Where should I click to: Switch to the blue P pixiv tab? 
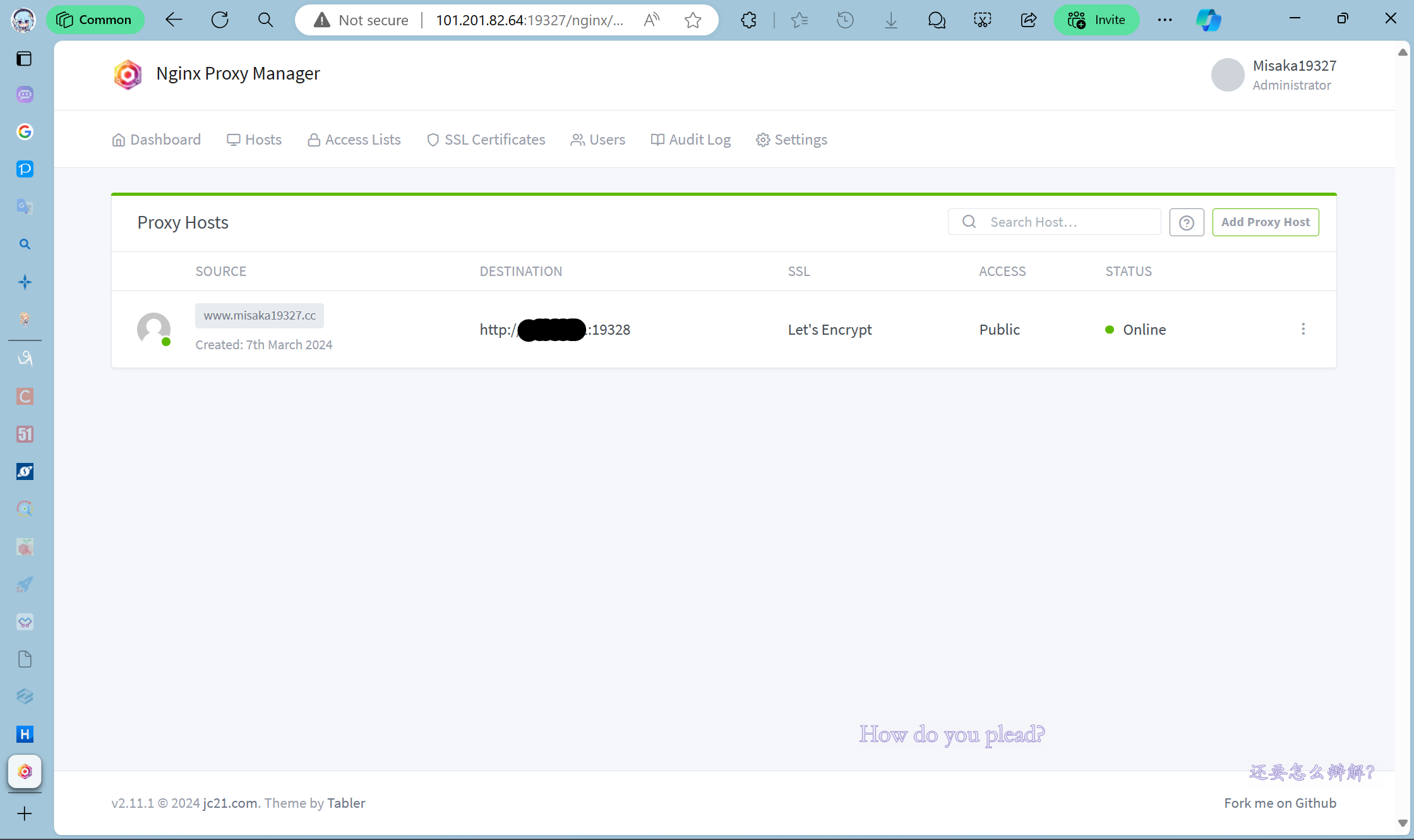(x=25, y=169)
